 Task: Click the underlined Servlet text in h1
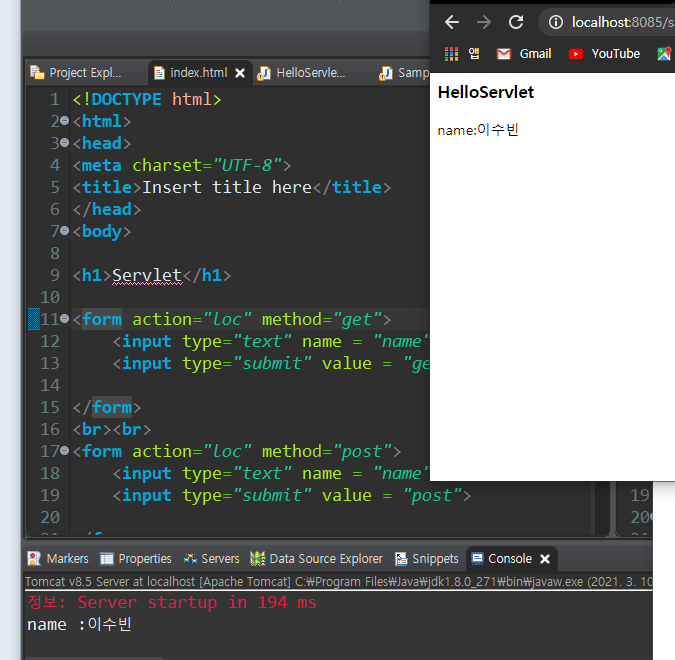(147, 276)
